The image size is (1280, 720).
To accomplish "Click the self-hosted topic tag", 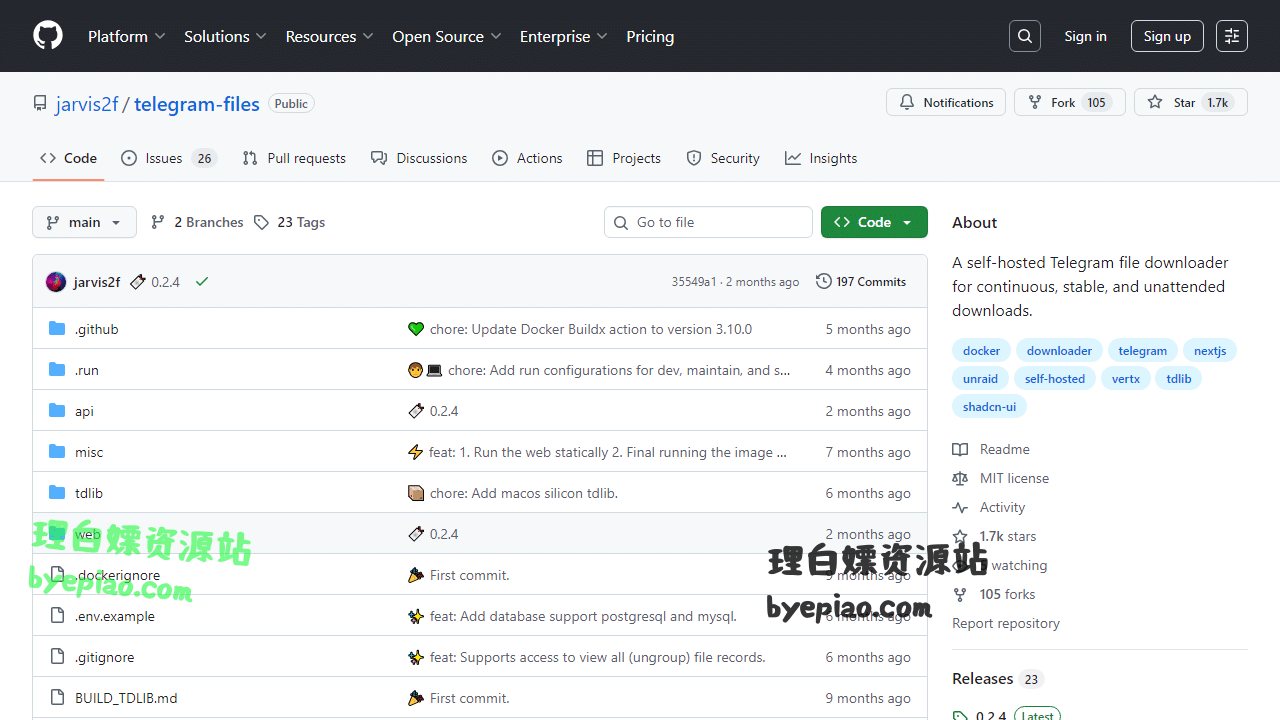I will (1054, 379).
